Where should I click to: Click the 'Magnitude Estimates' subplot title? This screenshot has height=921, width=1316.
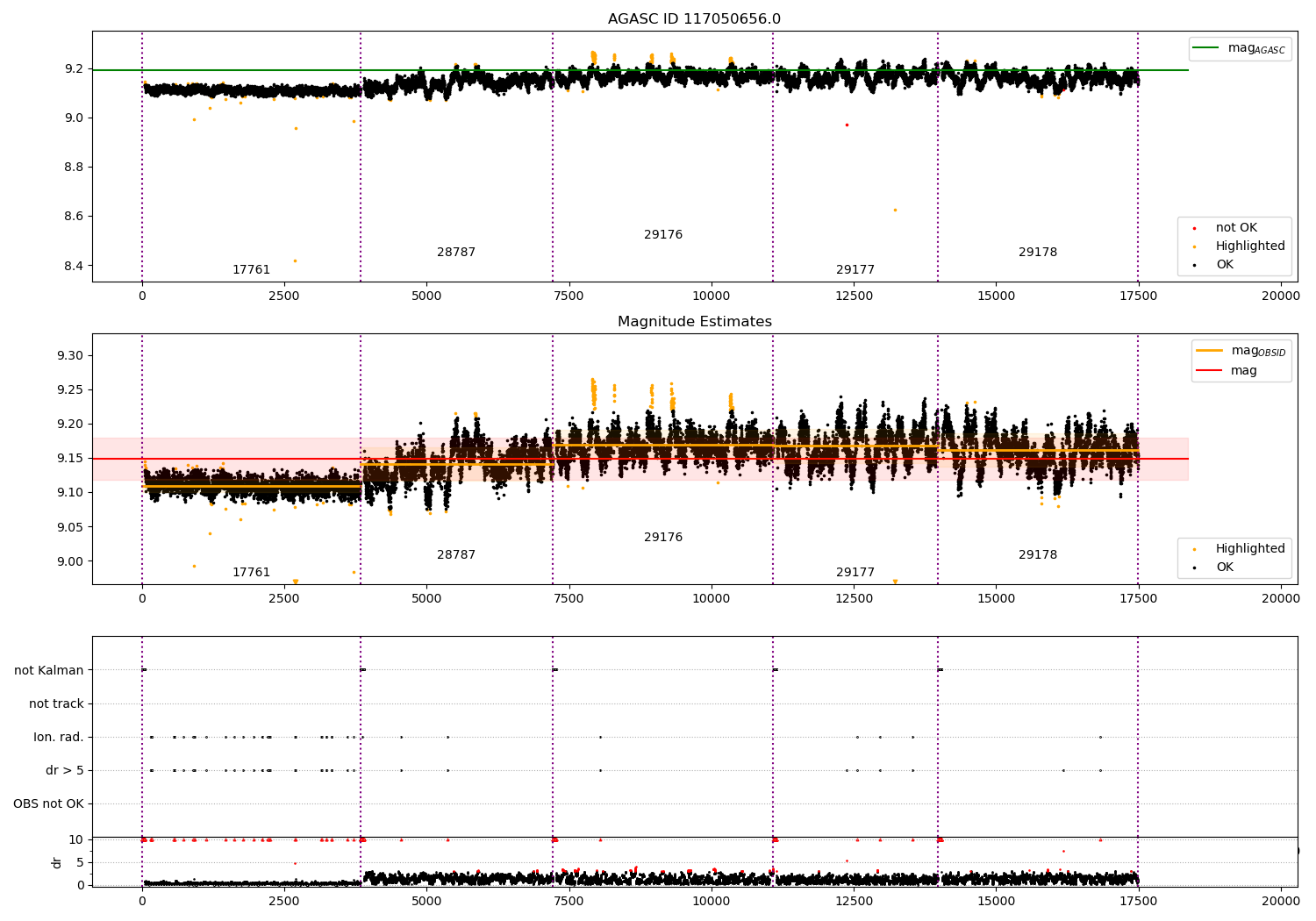pyautogui.click(x=694, y=322)
